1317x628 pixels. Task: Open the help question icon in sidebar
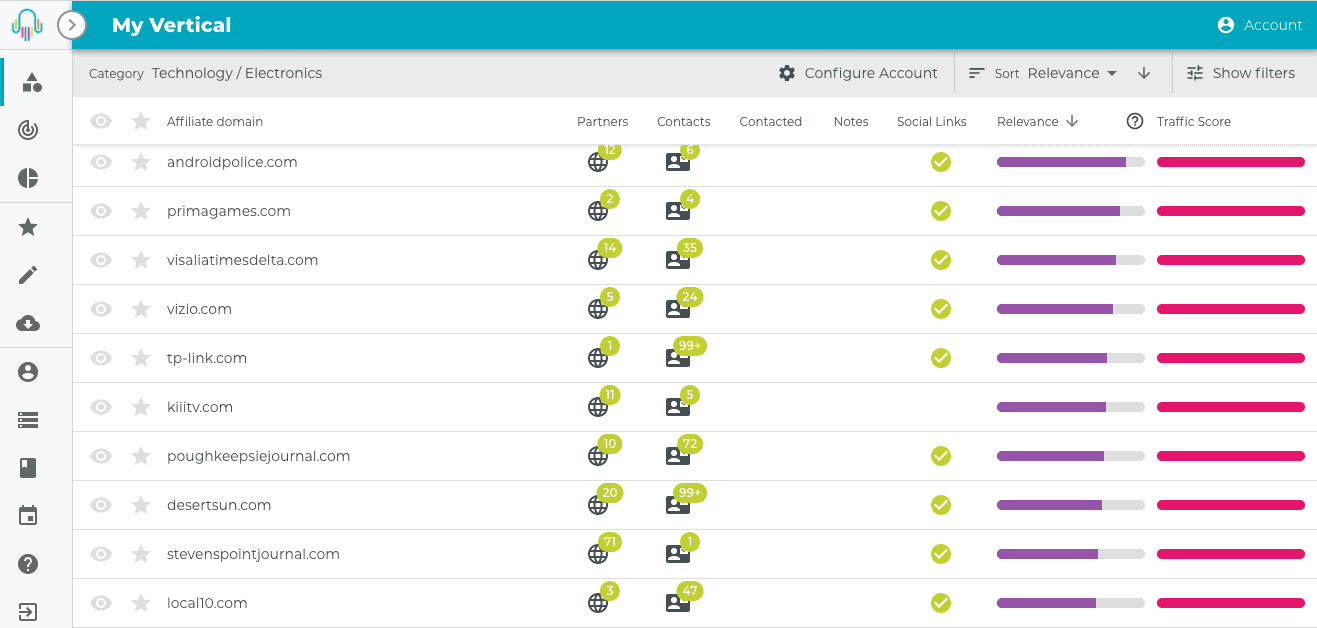pos(29,564)
